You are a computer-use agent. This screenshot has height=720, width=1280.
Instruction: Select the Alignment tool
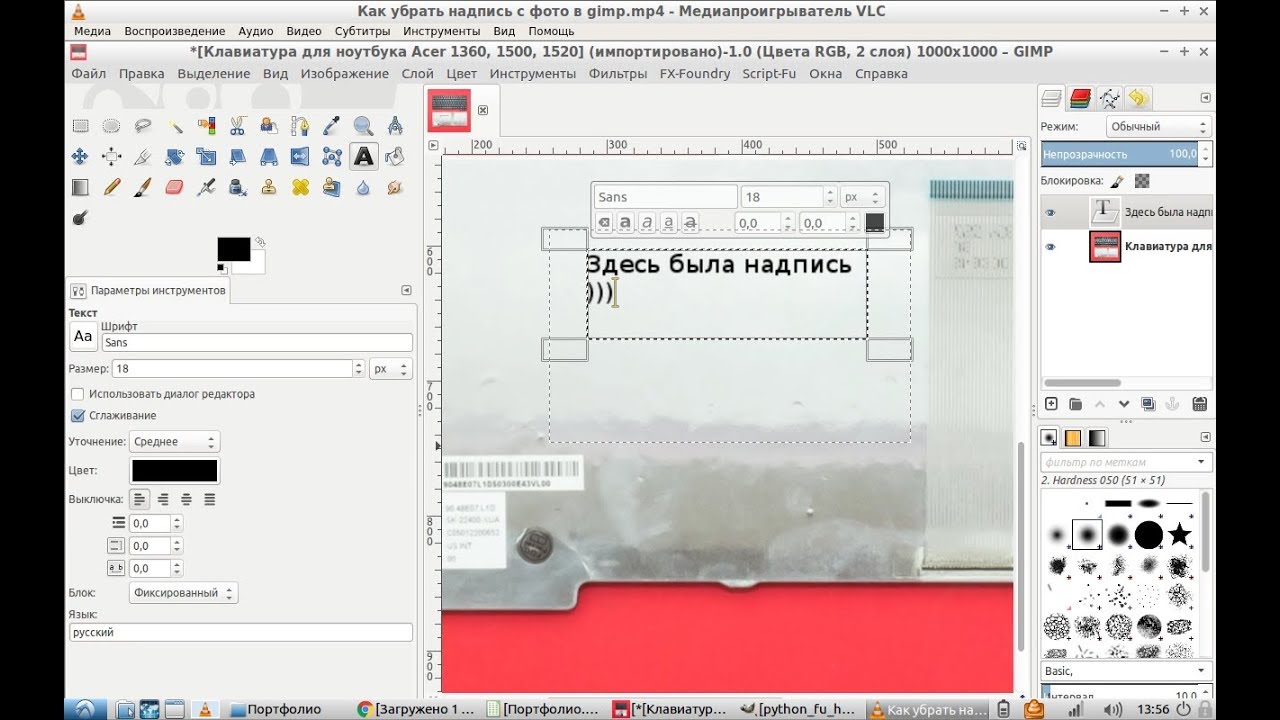tap(111, 157)
